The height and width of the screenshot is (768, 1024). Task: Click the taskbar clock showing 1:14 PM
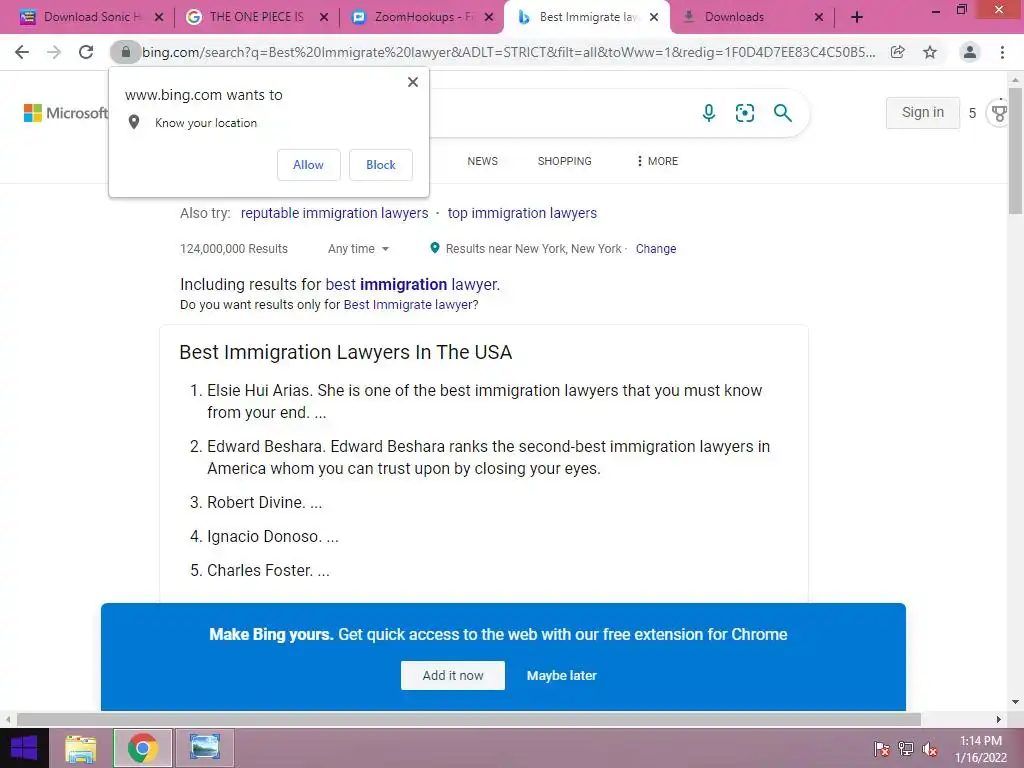coord(981,749)
